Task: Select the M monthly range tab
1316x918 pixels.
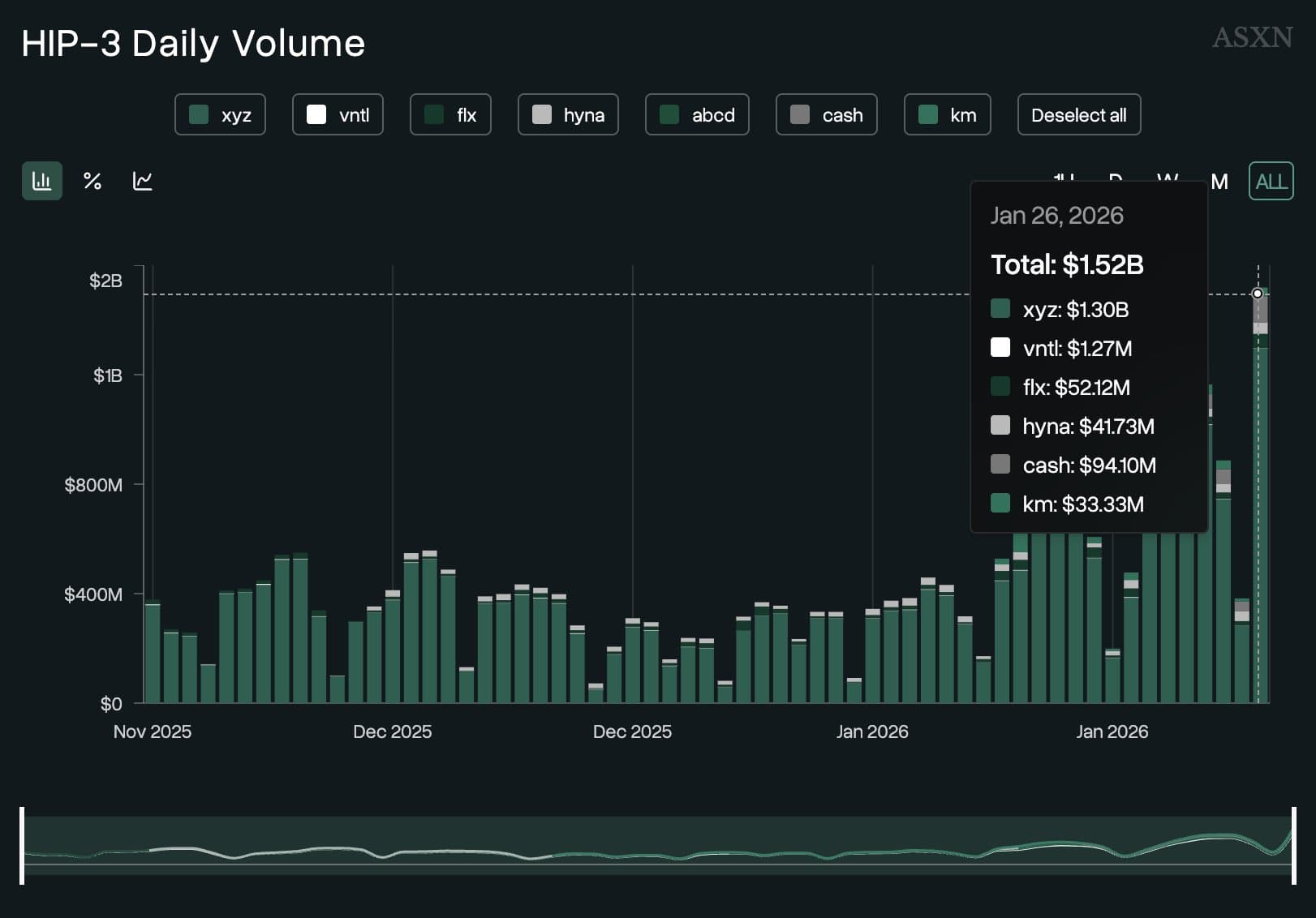Action: [x=1219, y=182]
